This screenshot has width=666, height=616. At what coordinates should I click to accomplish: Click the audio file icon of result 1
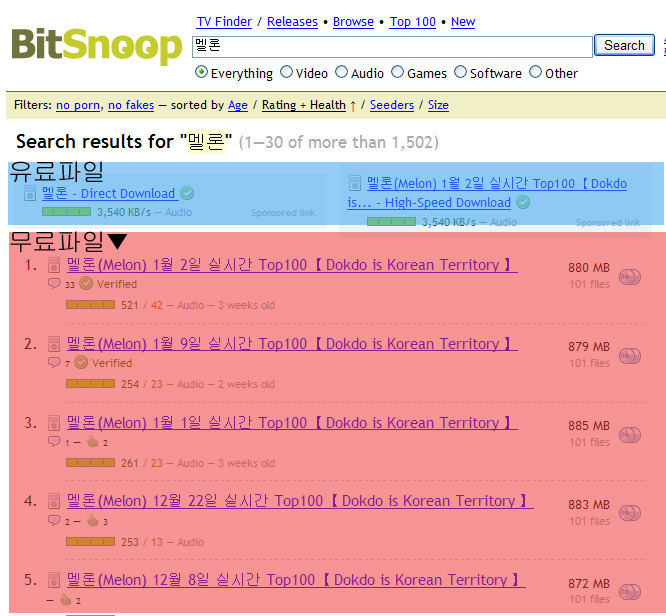pos(54,265)
